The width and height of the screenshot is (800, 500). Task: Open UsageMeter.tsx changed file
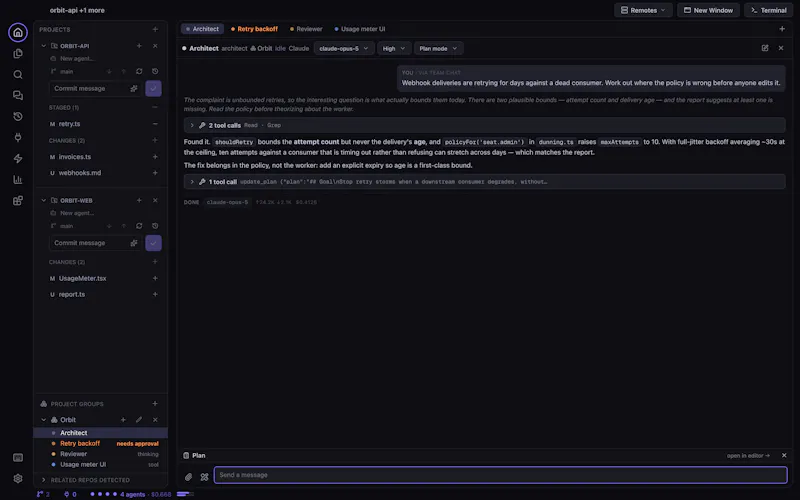pos(82,279)
